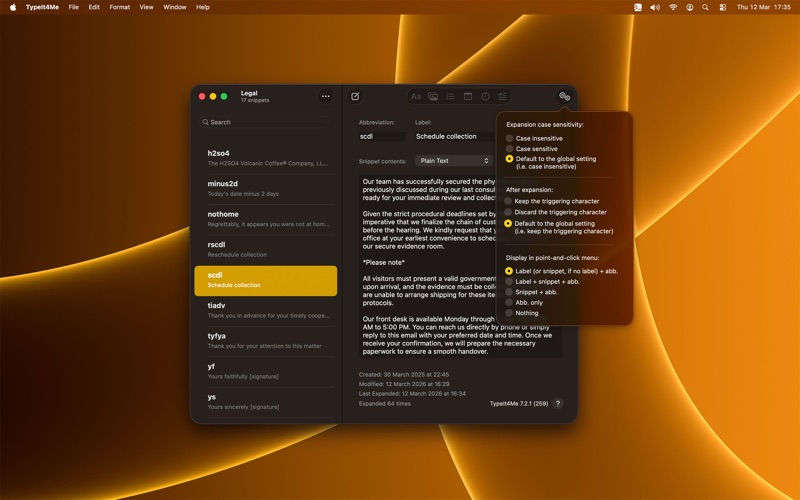Image resolution: width=800 pixels, height=500 pixels.
Task: Click the rightmost list-lines toolbar icon
Action: point(503,96)
